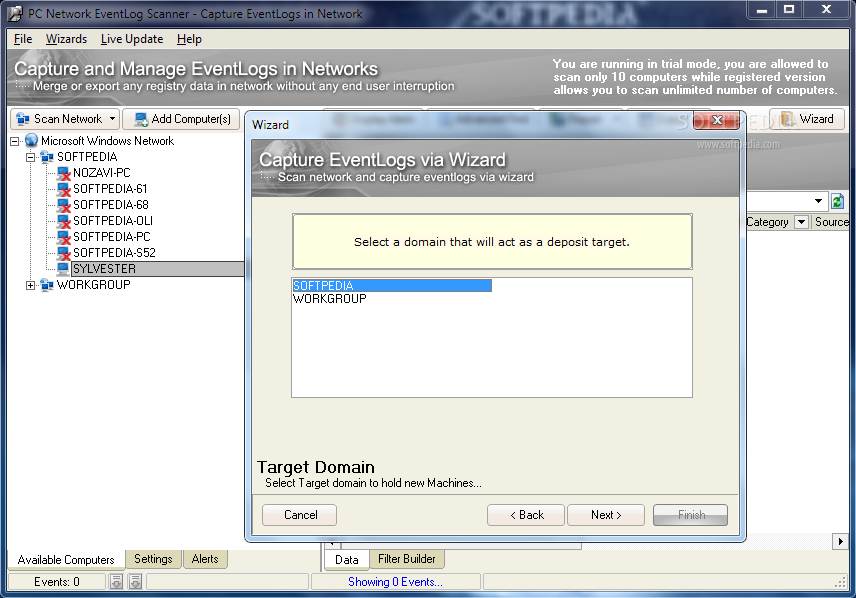
Task: Switch to Available Computers tab
Action: coord(66,560)
